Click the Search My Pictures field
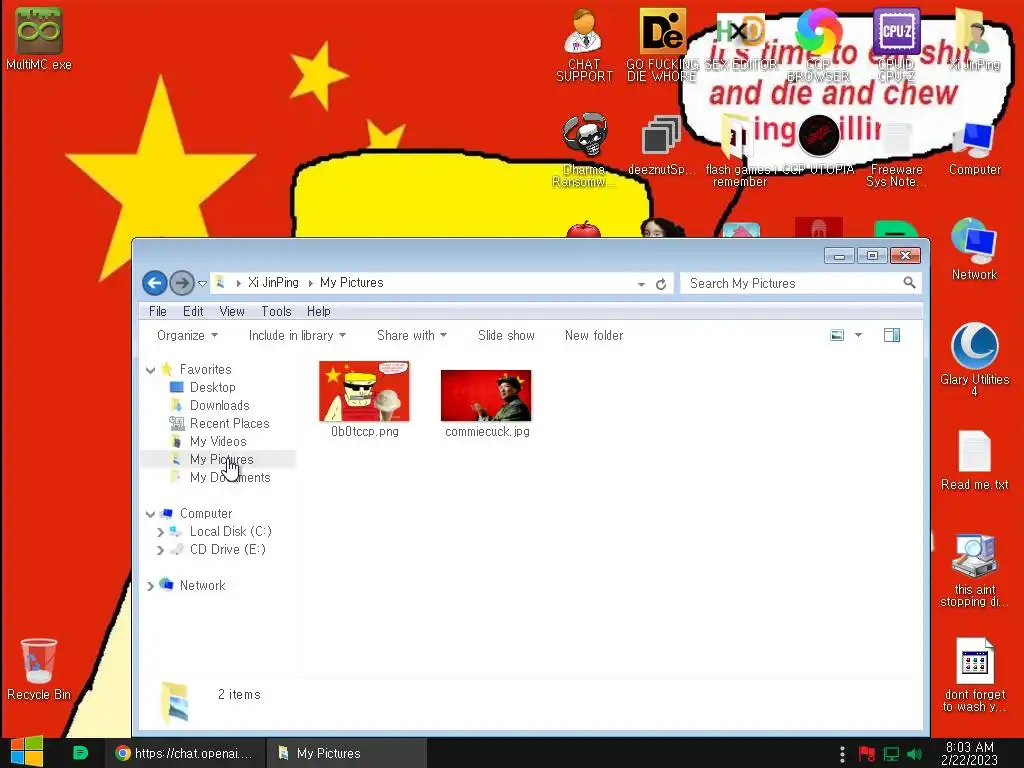Screen dimensions: 1024x768 [792, 283]
